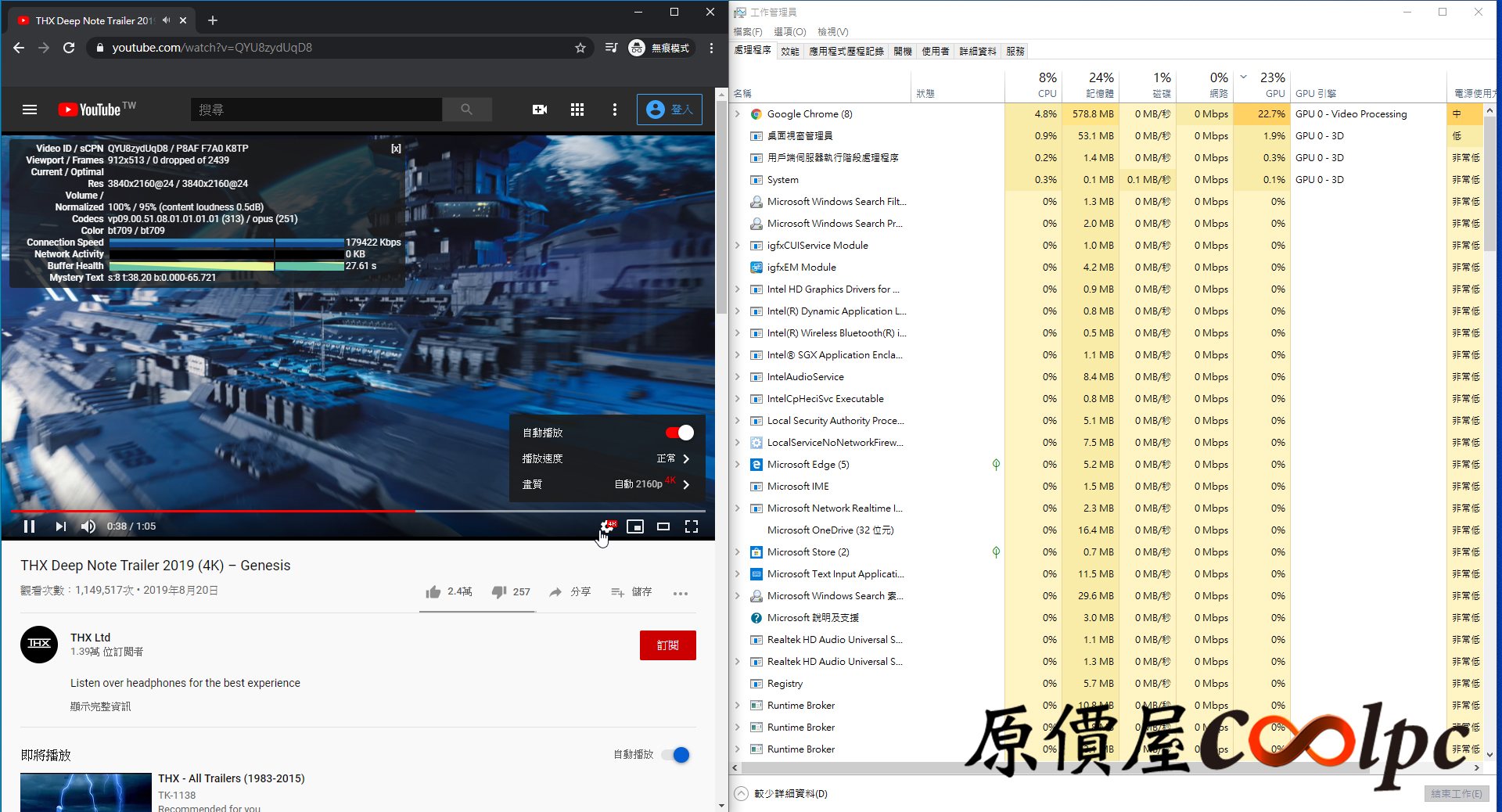This screenshot has width=1502, height=812.
Task: Click the YouTube search input field
Action: tap(316, 110)
